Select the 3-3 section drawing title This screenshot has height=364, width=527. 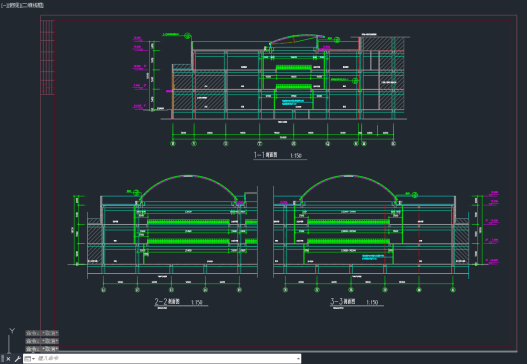342,301
